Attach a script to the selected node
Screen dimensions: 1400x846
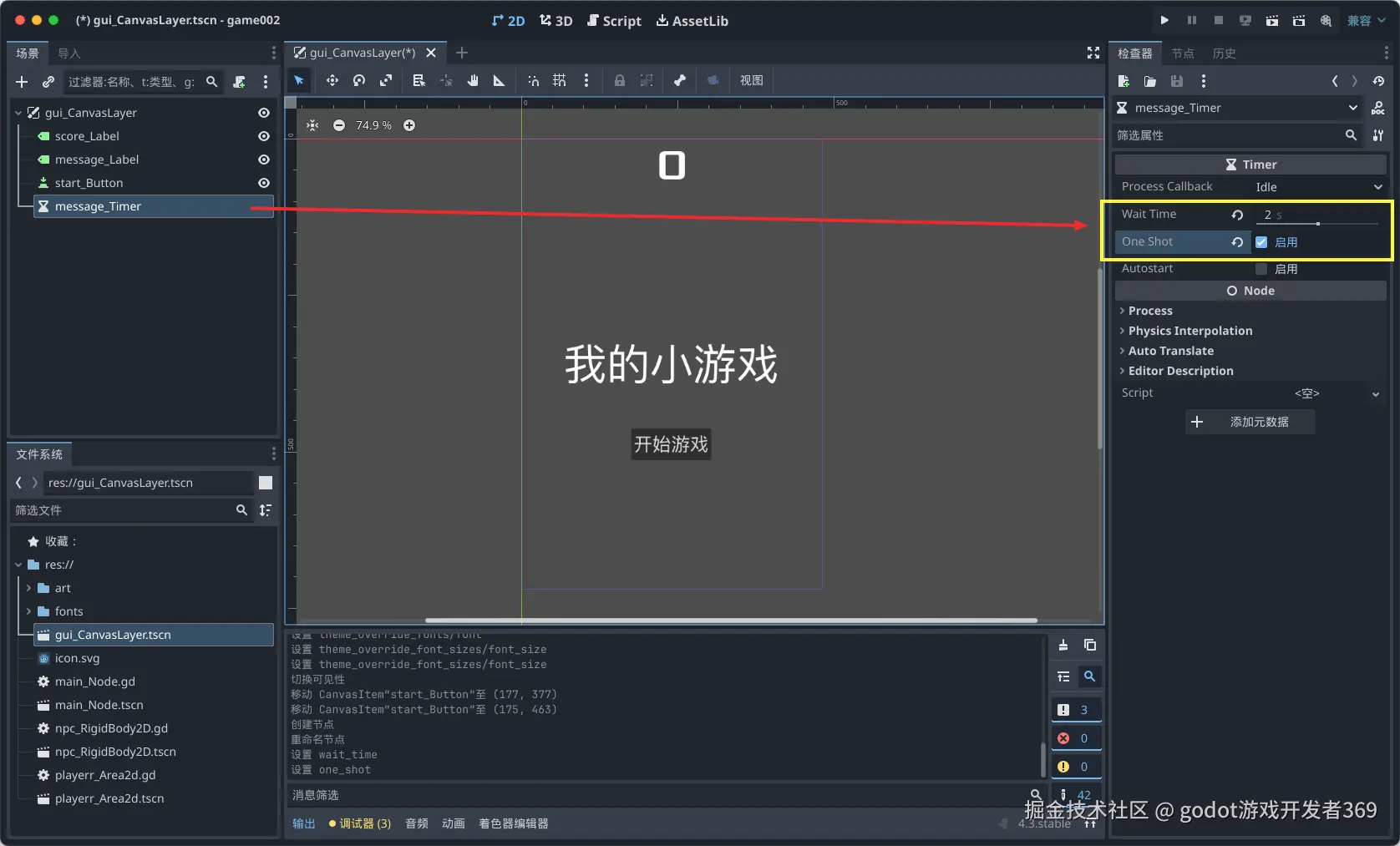(240, 82)
